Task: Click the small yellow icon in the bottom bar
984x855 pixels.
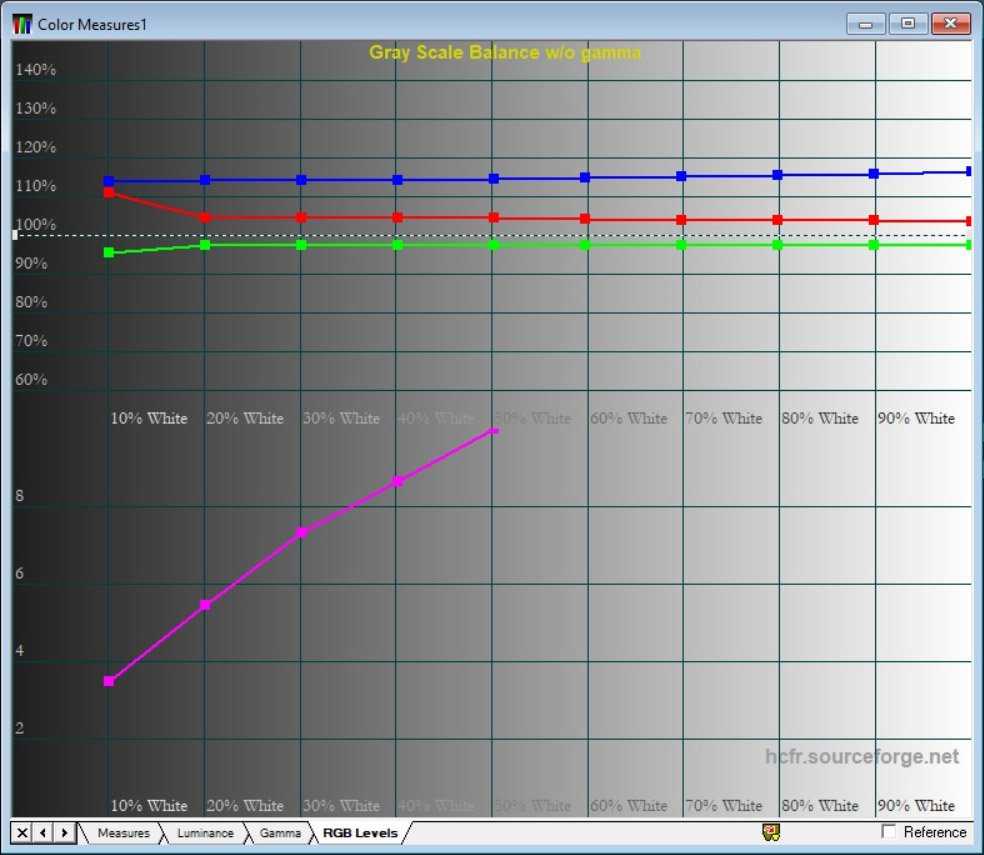Action: point(771,832)
